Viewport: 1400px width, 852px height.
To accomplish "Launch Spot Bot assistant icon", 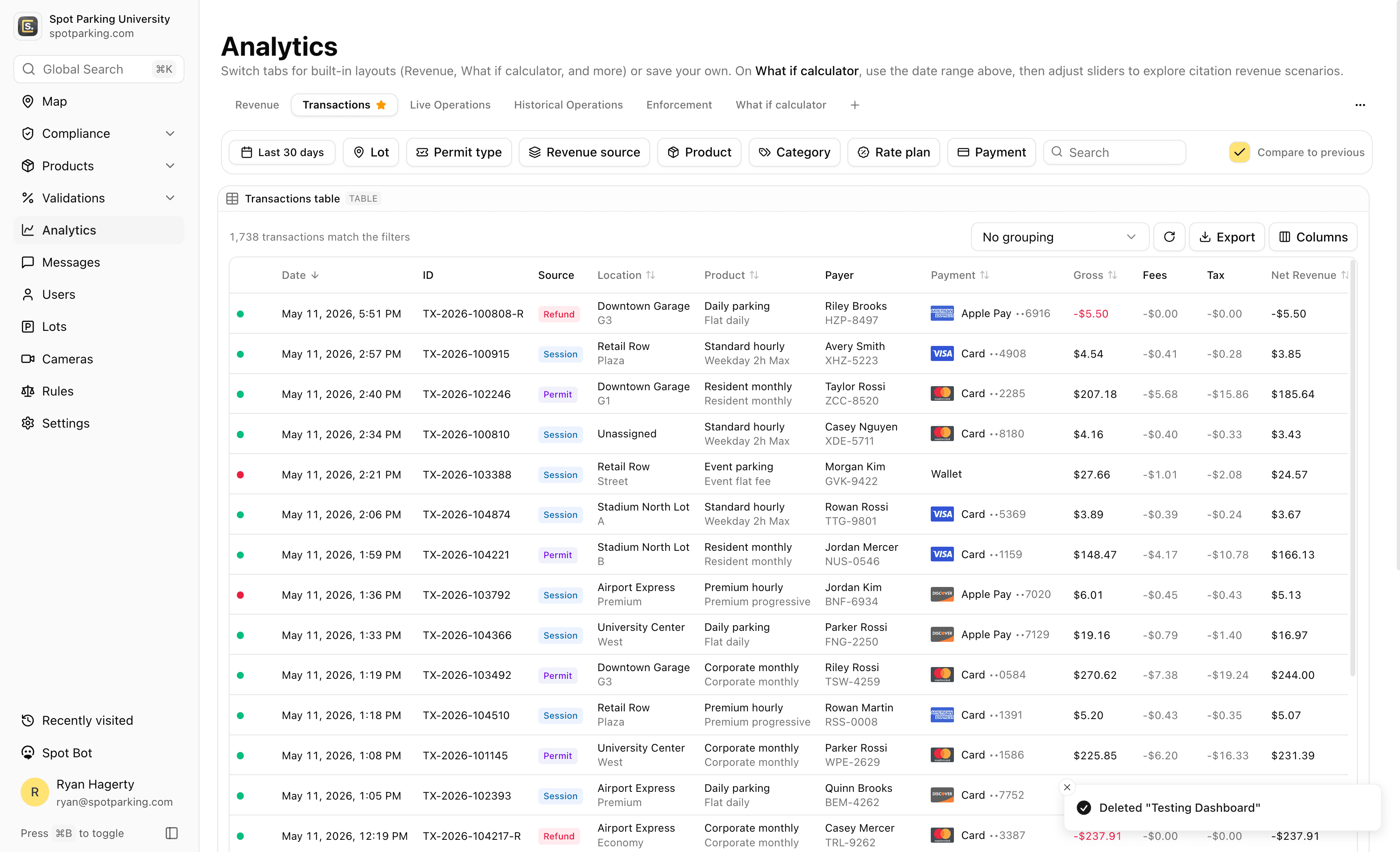I will [27, 752].
